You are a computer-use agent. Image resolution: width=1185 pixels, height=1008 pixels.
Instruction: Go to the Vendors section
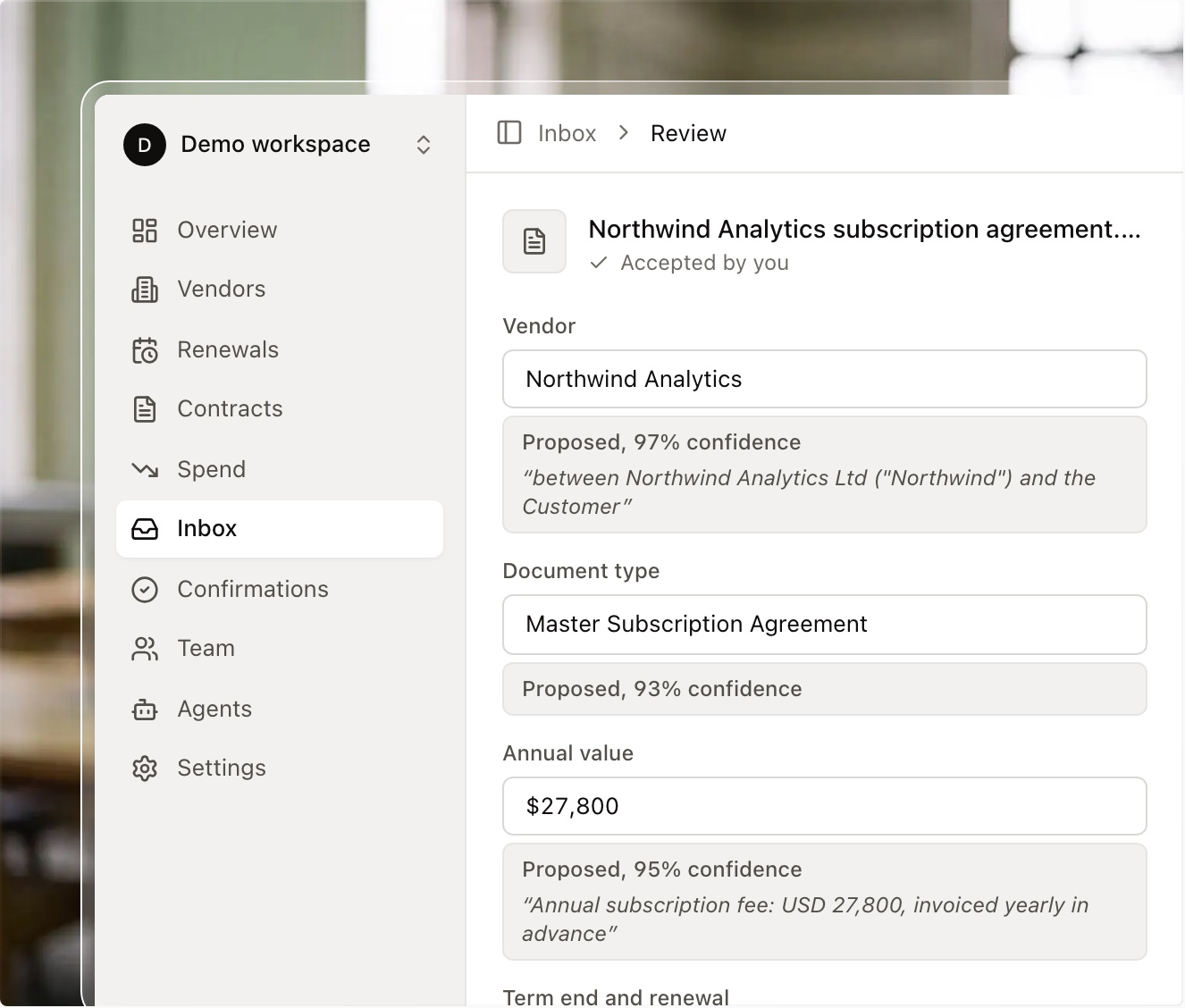[x=280, y=290]
